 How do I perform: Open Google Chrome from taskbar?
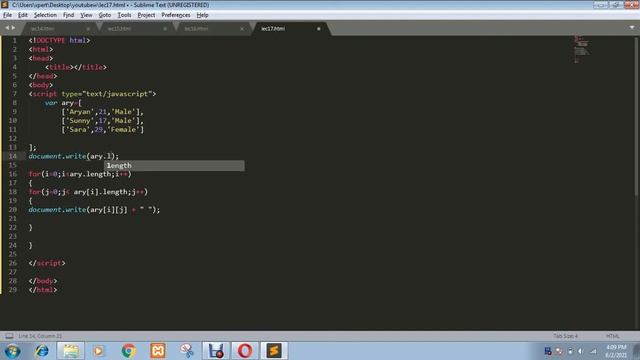[x=129, y=351]
